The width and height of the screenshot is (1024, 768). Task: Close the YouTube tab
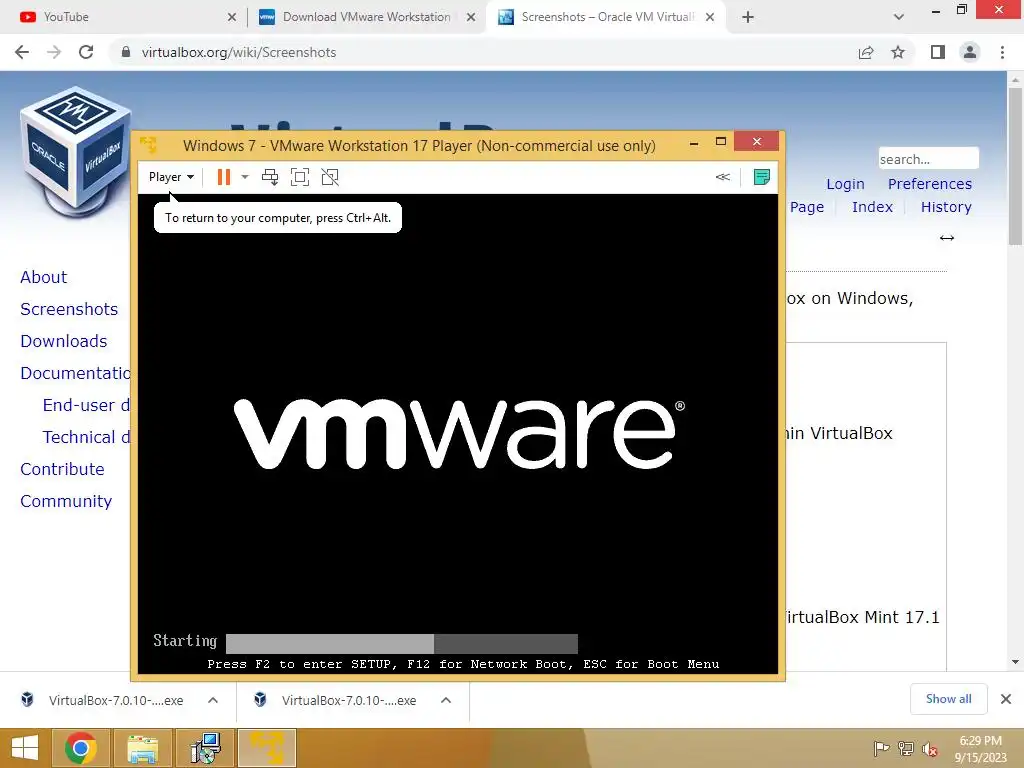point(232,17)
